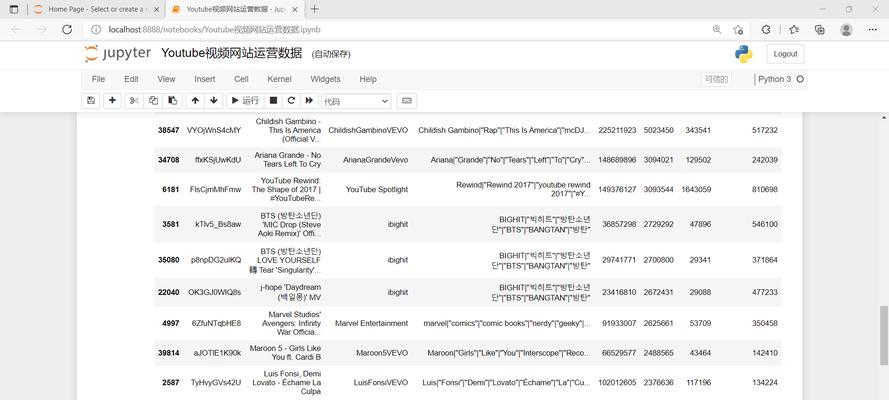889x400 pixels.
Task: Rename notebook title Youtube视频网站运营数据
Action: click(231, 53)
